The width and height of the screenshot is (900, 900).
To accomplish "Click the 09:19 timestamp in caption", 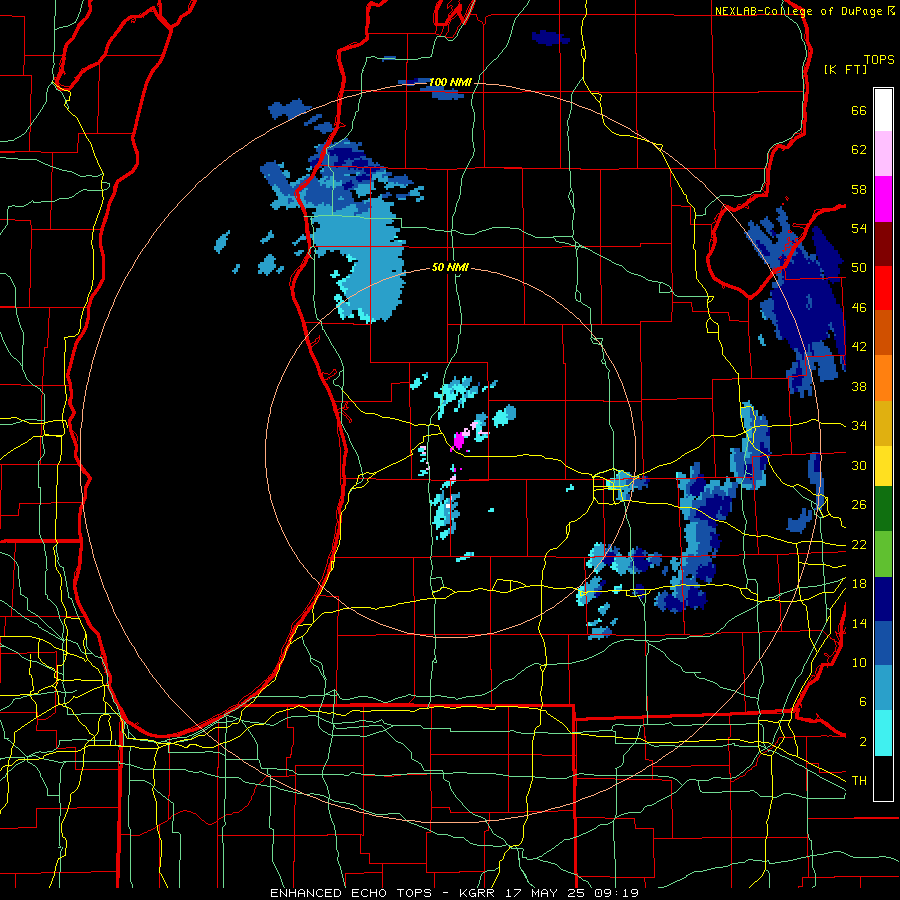I will coord(618,893).
